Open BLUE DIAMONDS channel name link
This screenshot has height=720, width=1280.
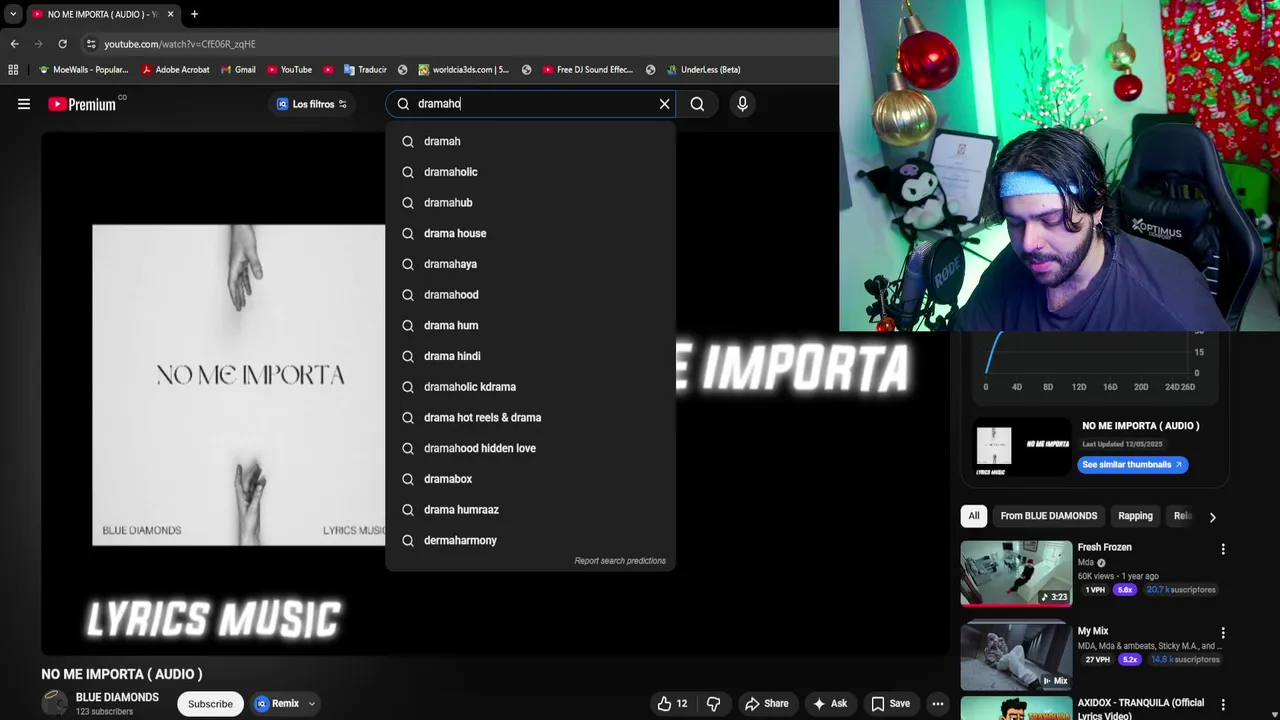click(x=117, y=697)
